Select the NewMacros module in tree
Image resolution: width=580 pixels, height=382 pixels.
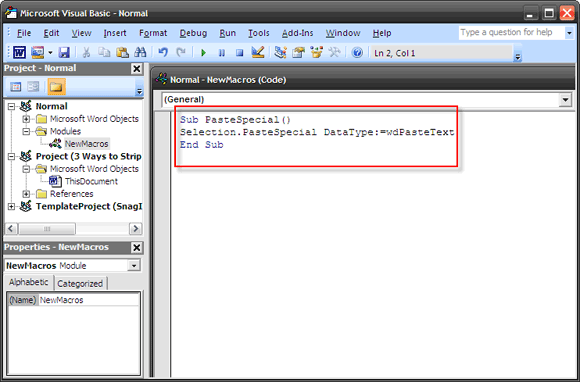click(x=86, y=144)
